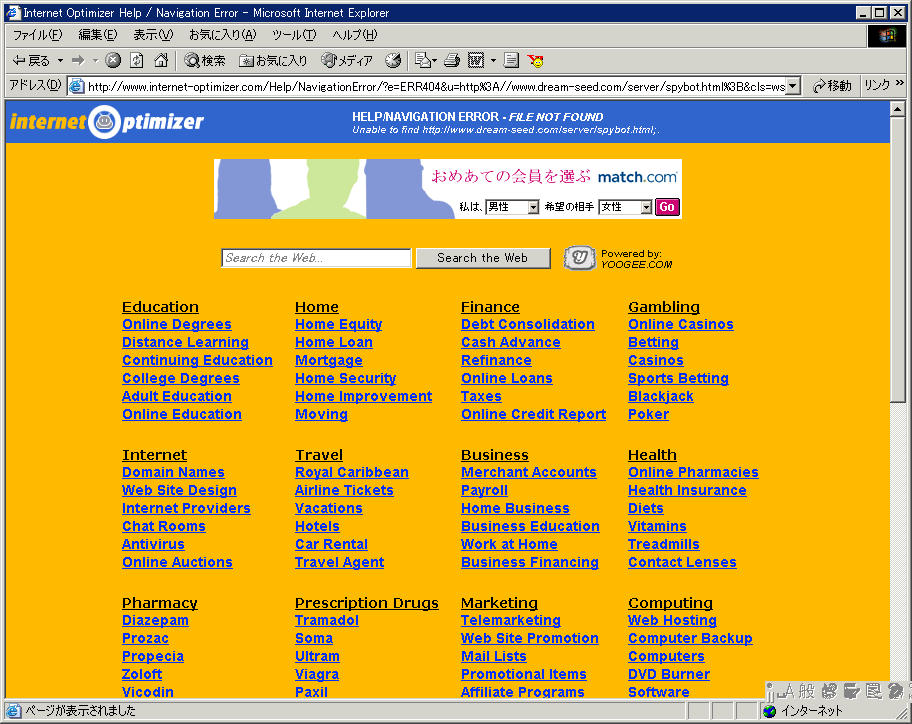
Task: Expand the address bar URL dropdown
Action: click(793, 87)
